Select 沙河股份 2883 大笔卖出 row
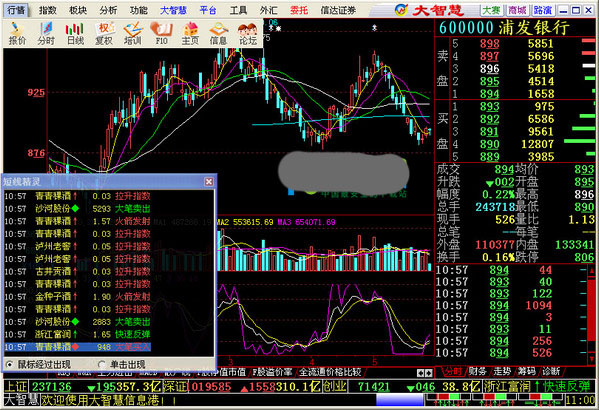 point(78,322)
